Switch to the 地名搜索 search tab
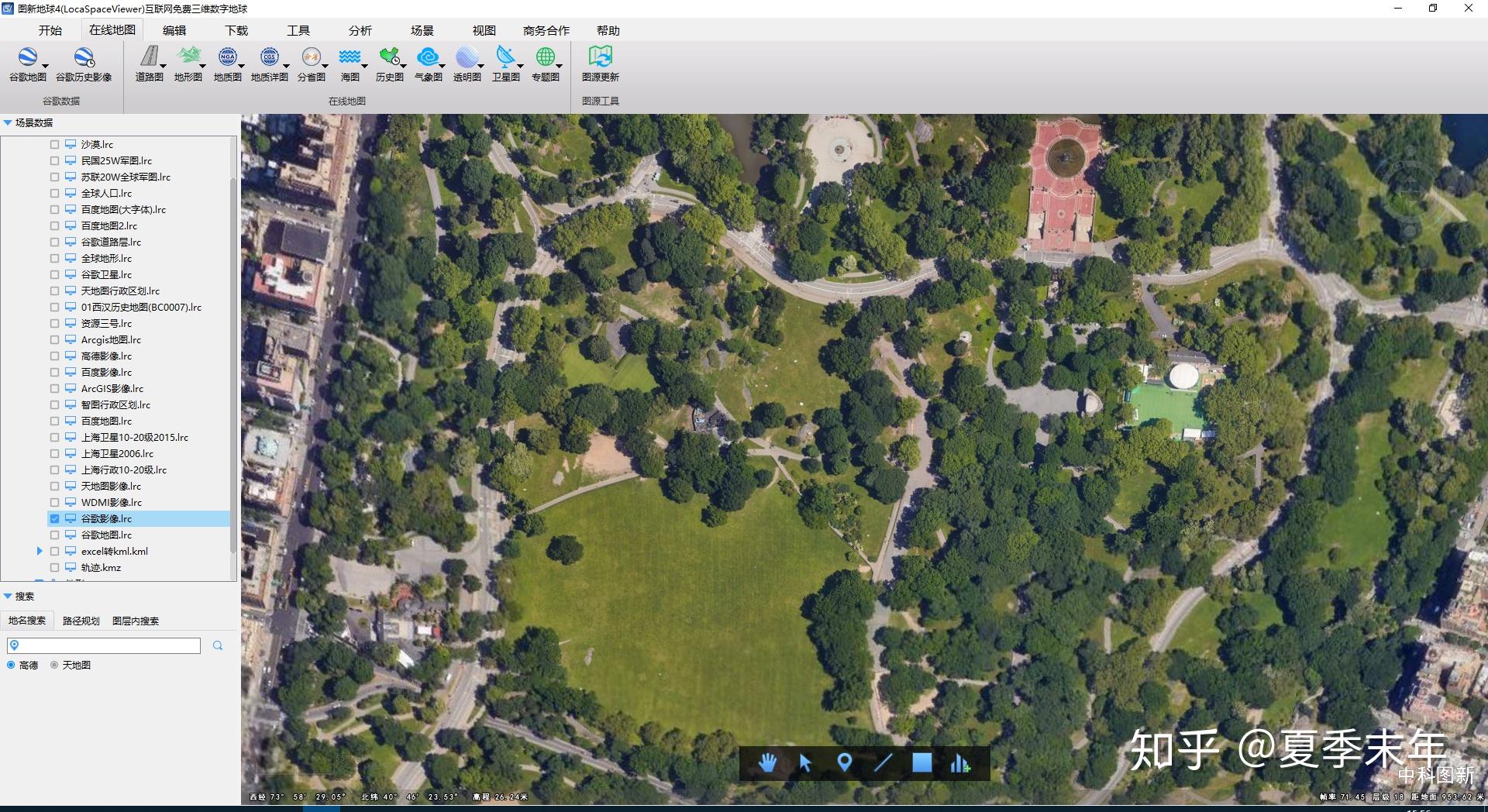This screenshot has height=812, width=1488. [27, 621]
